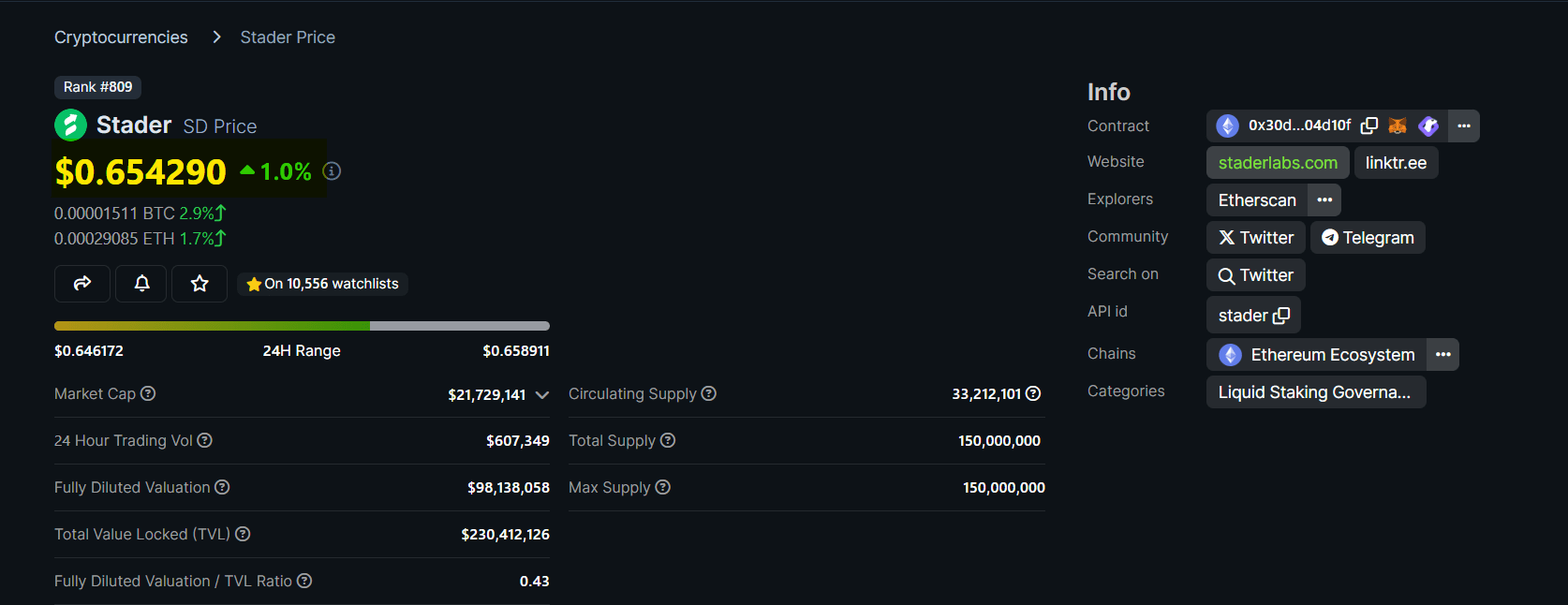Open the staderlabs.com website link
The image size is (1568, 605).
[1278, 163]
